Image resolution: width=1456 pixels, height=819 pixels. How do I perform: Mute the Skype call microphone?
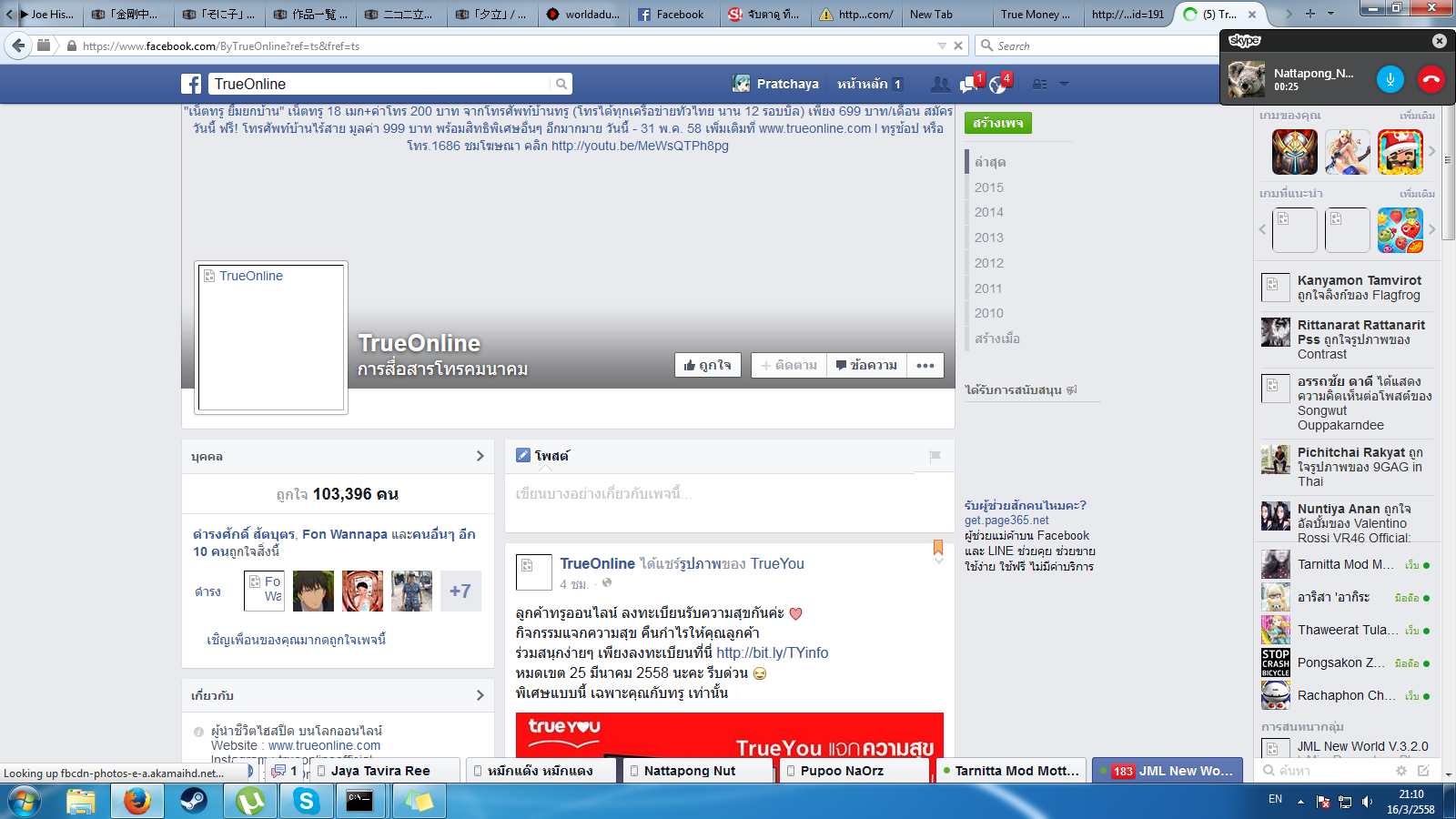(x=1390, y=79)
